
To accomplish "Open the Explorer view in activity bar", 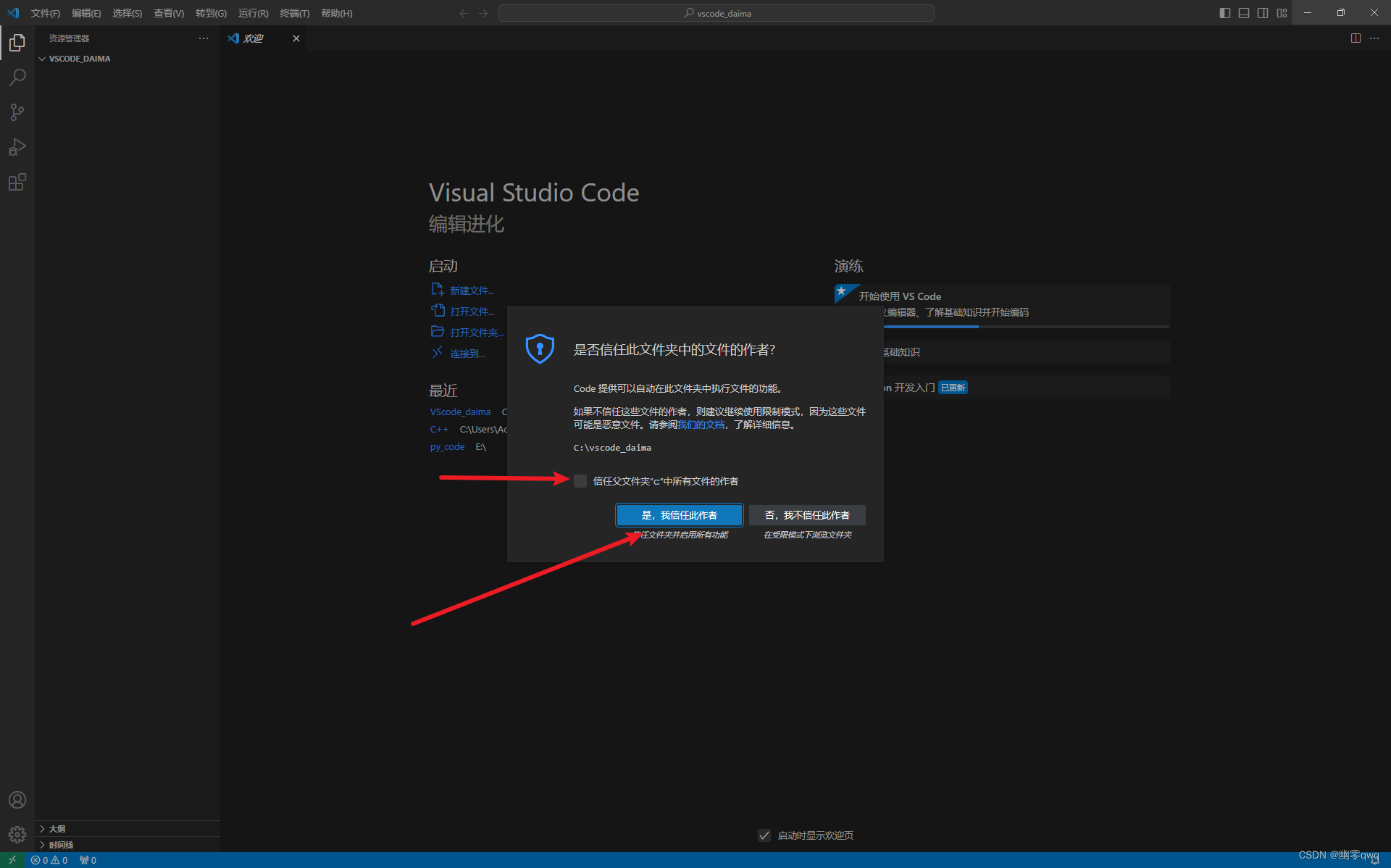I will pyautogui.click(x=17, y=43).
